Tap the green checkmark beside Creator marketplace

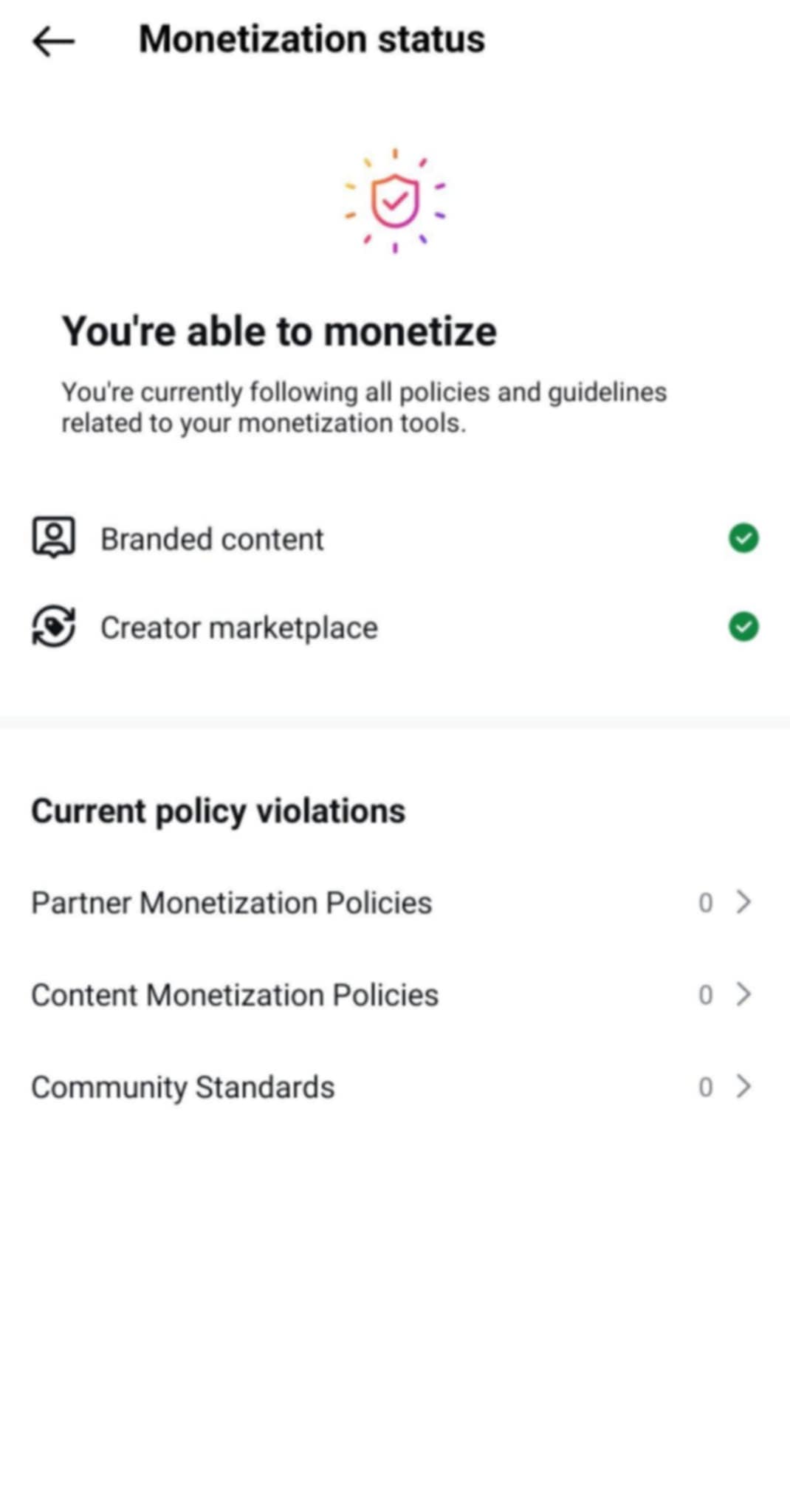pyautogui.click(x=743, y=627)
